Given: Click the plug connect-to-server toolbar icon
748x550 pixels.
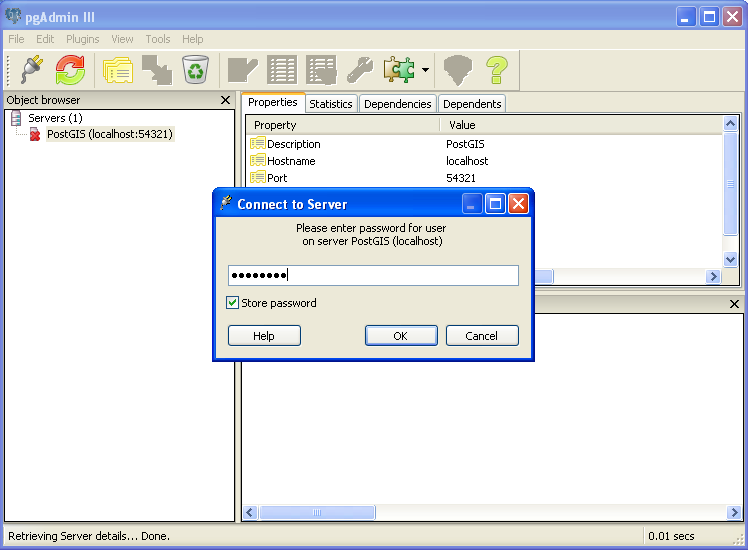Looking at the screenshot, I should pos(31,70).
